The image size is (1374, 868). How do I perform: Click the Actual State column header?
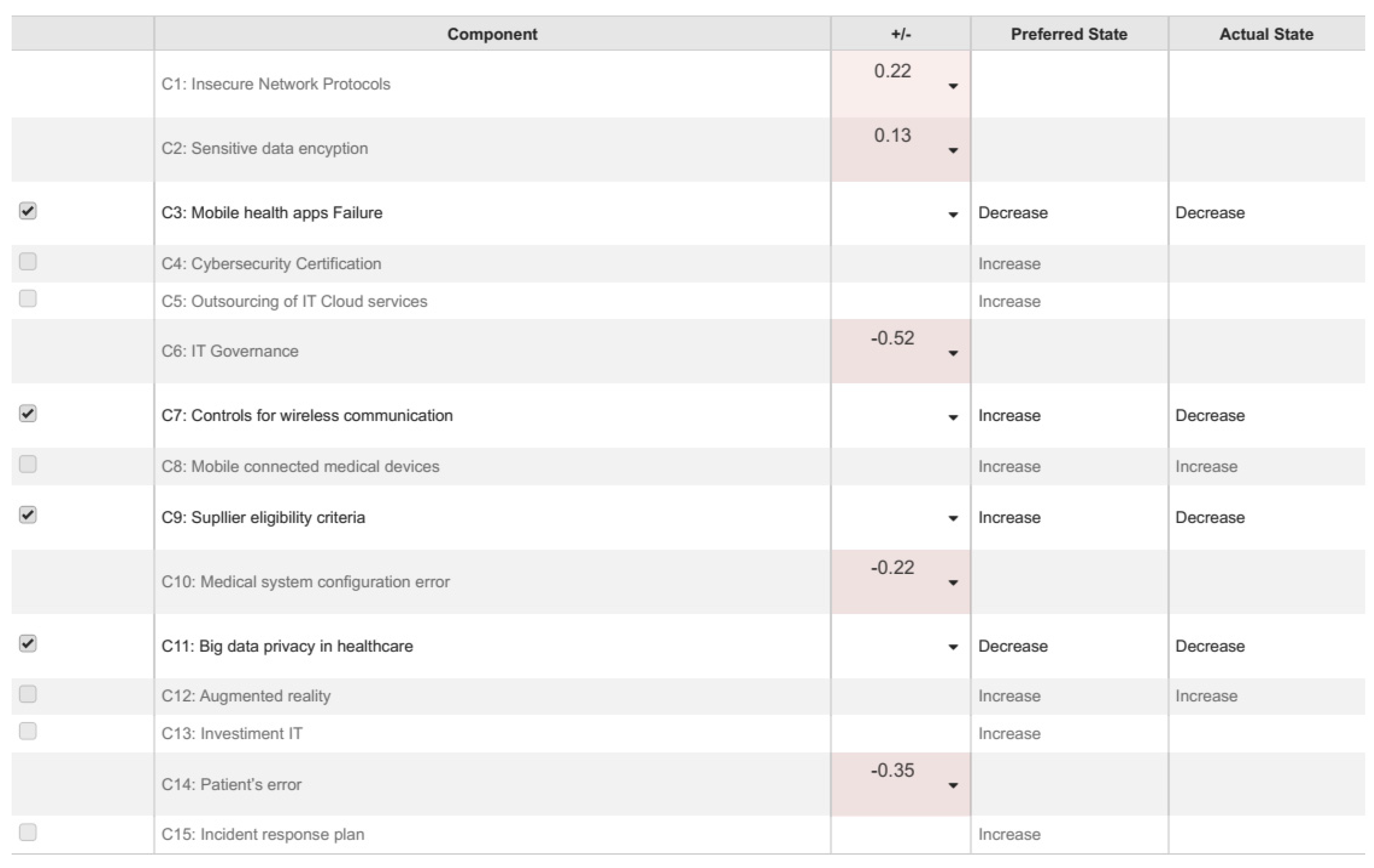tap(1266, 34)
